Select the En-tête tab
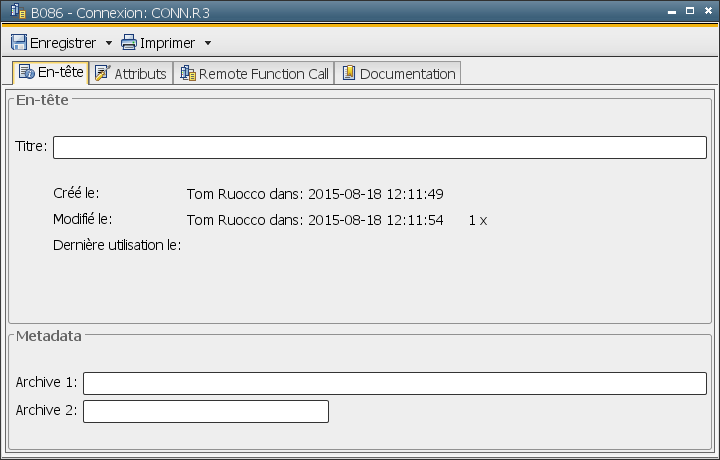Screen dimensions: 720x460 pyautogui.click(x=60, y=73)
